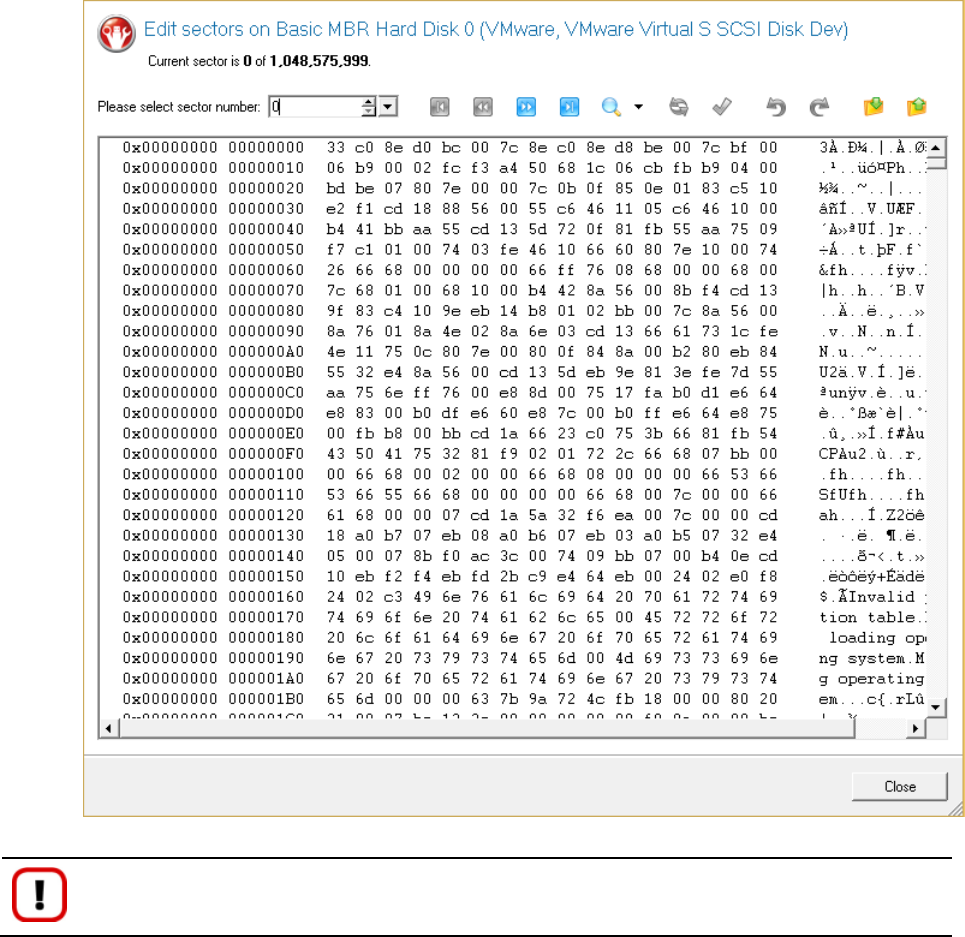Select byte '65' in row 000001B0
The width and height of the screenshot is (965, 937).
(x=335, y=699)
